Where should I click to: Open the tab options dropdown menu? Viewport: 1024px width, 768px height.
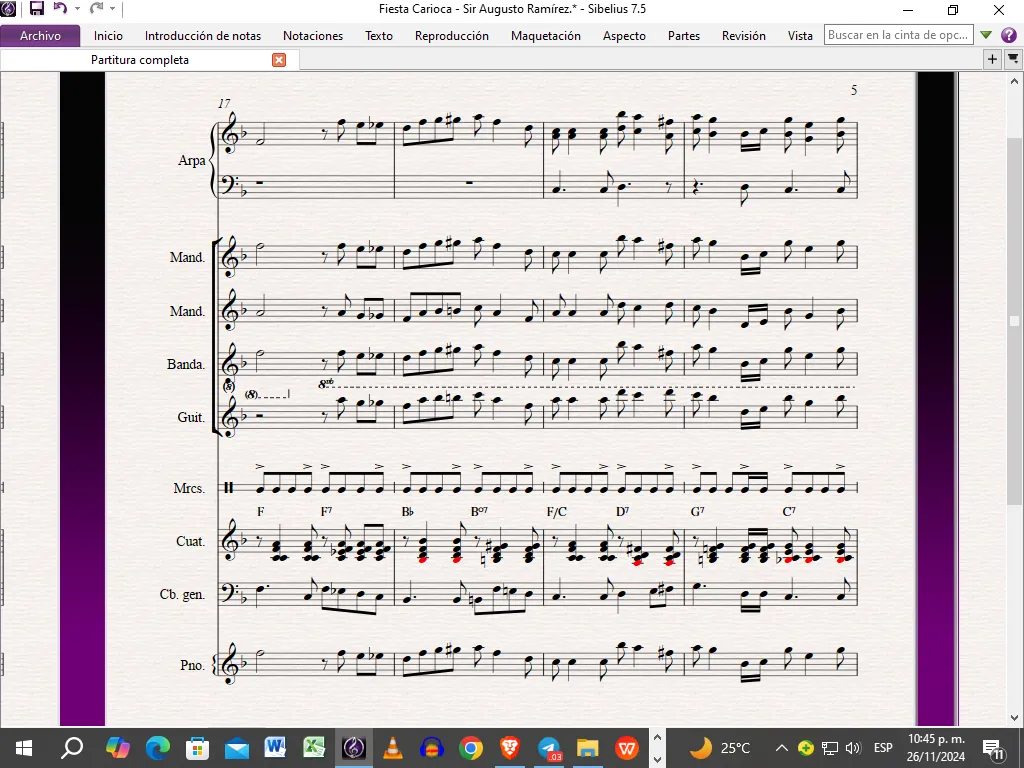[1013, 59]
